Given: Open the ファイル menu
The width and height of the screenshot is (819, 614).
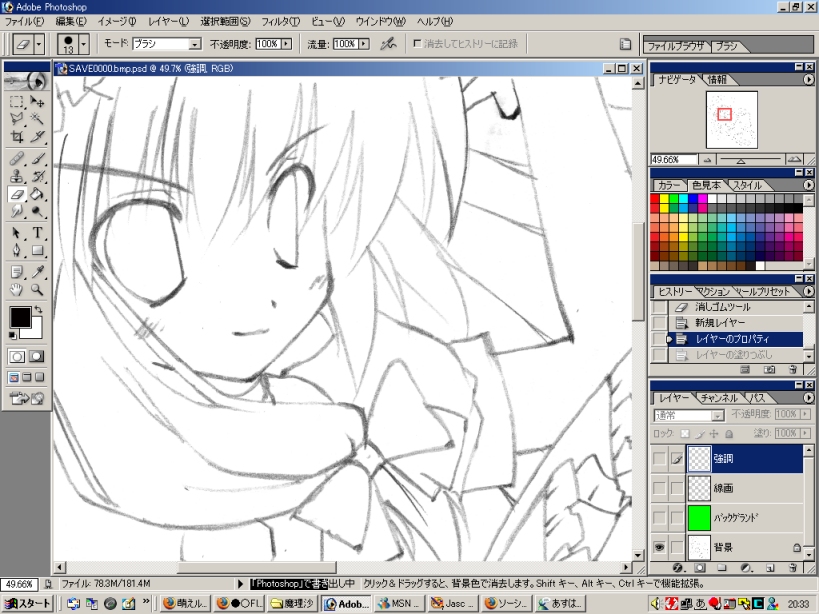Looking at the screenshot, I should coord(24,21).
